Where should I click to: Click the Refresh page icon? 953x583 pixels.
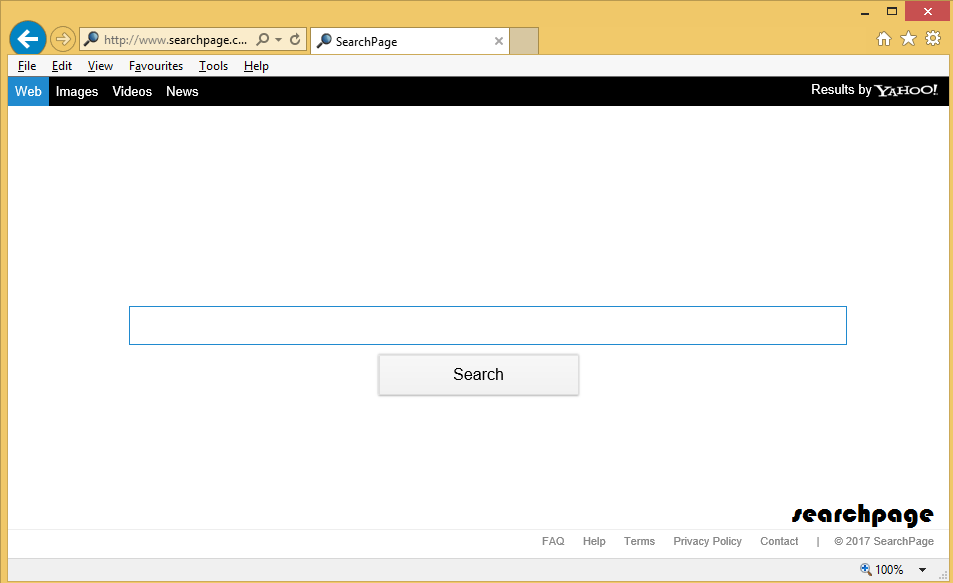tap(295, 40)
